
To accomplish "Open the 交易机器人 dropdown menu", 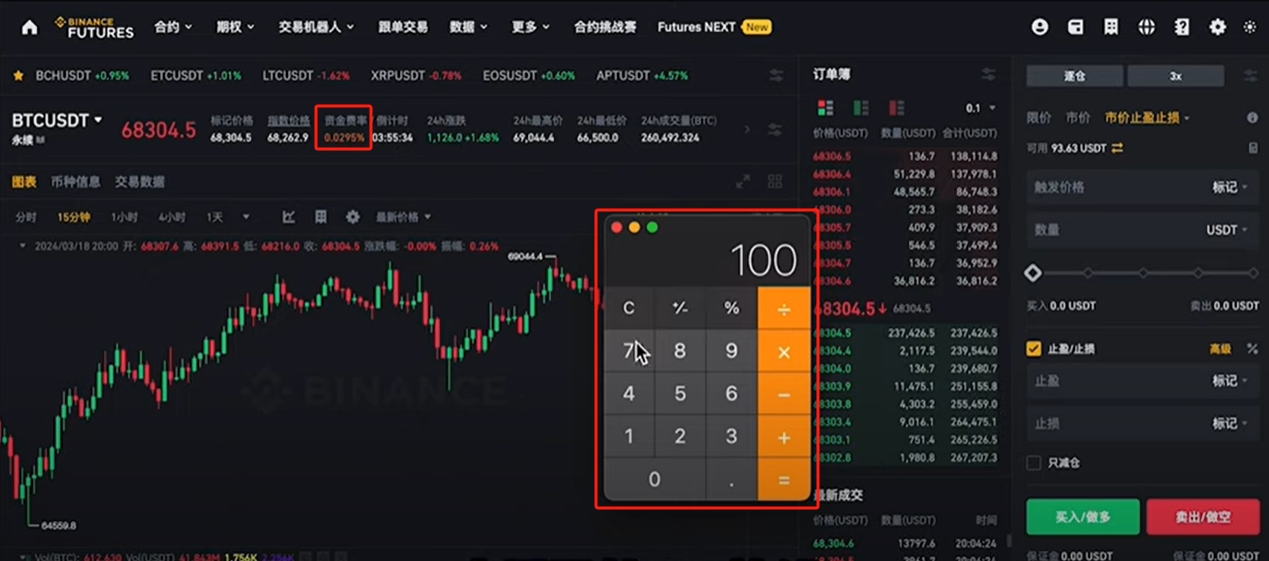I will point(316,27).
